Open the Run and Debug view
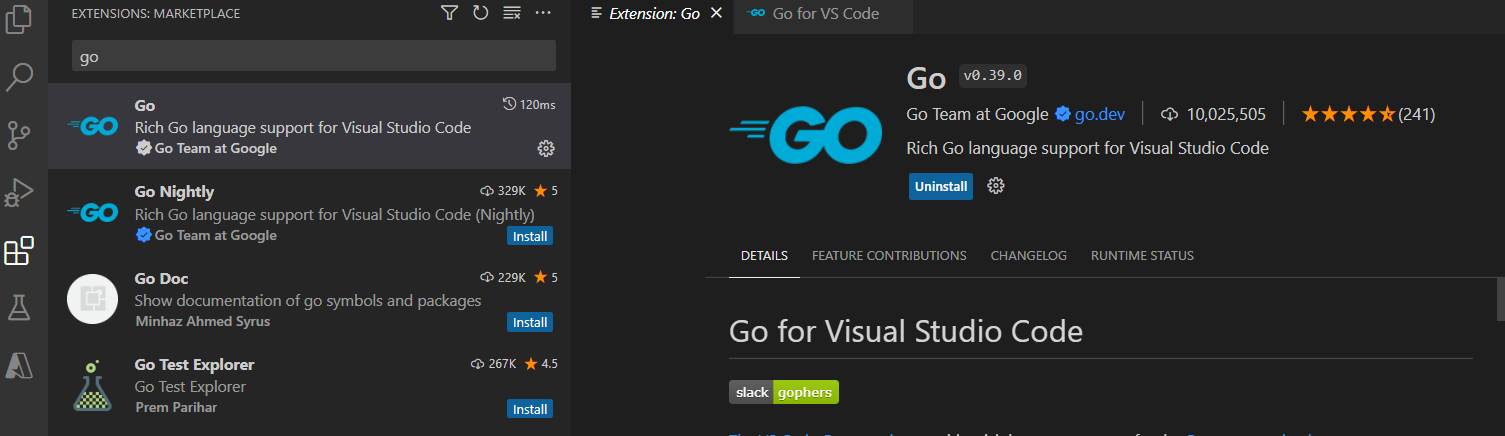The width and height of the screenshot is (1505, 436). point(19,191)
